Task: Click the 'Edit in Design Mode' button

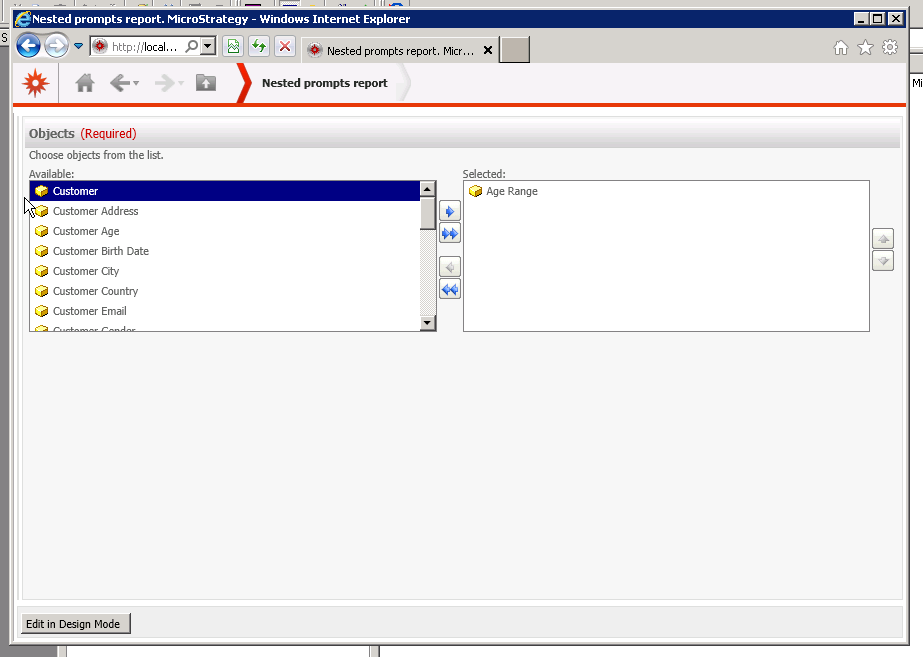Action: coord(74,623)
